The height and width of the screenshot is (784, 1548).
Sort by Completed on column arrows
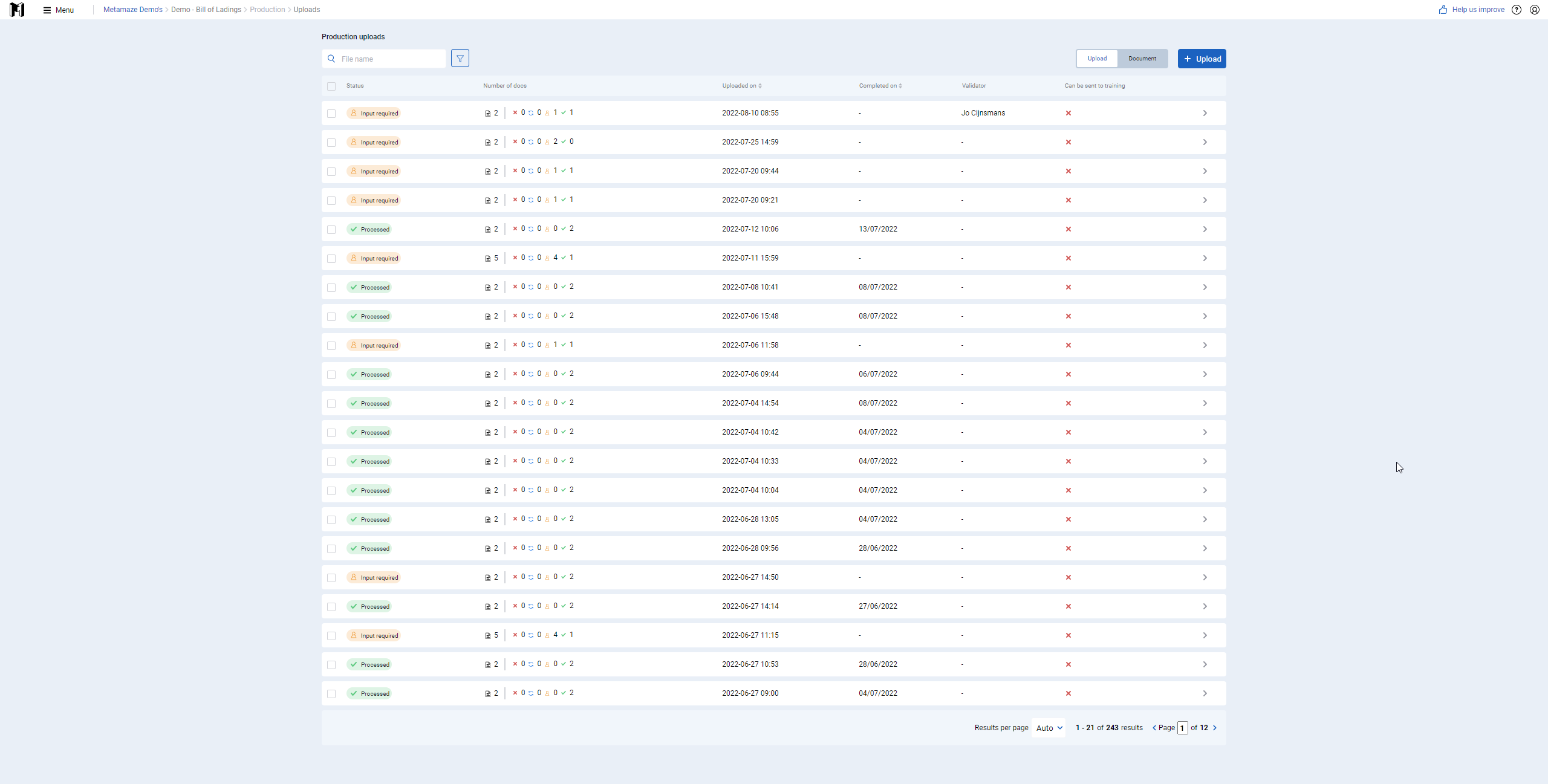click(900, 86)
